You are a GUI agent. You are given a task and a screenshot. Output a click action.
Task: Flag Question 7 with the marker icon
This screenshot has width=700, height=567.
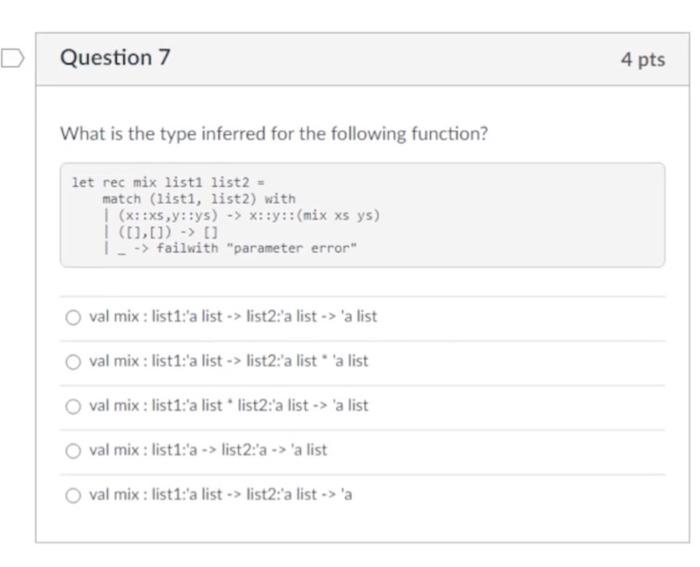pos(12,59)
